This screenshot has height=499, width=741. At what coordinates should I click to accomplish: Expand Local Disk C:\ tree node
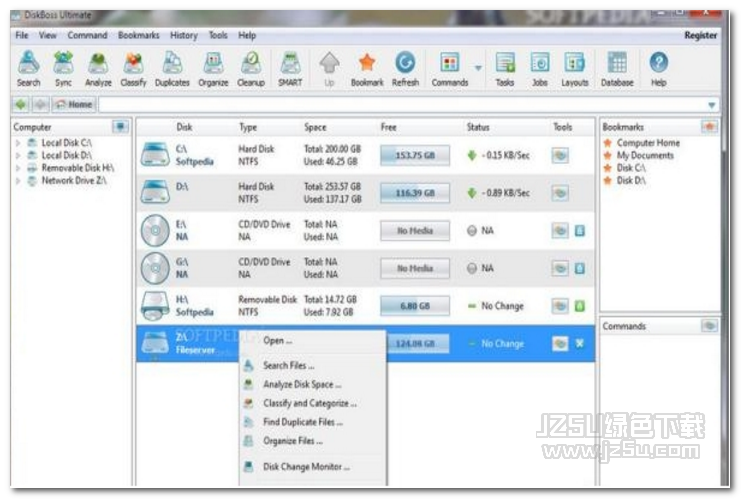pyautogui.click(x=18, y=143)
